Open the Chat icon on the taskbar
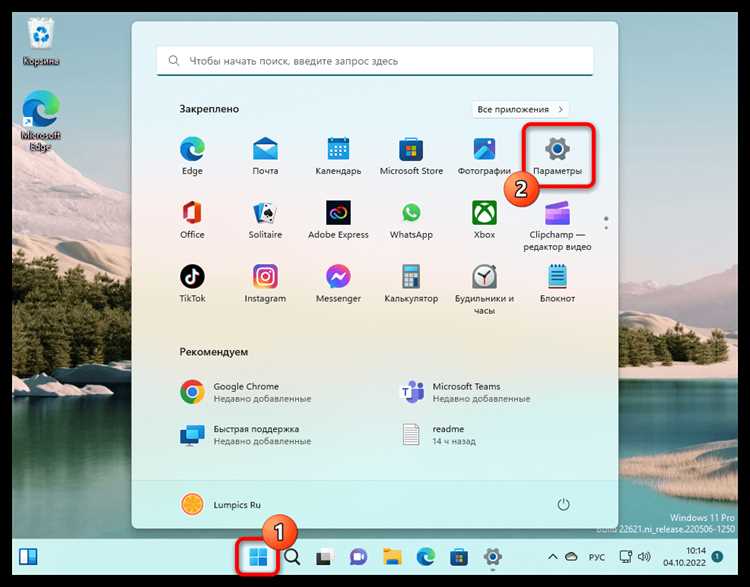 (x=358, y=557)
